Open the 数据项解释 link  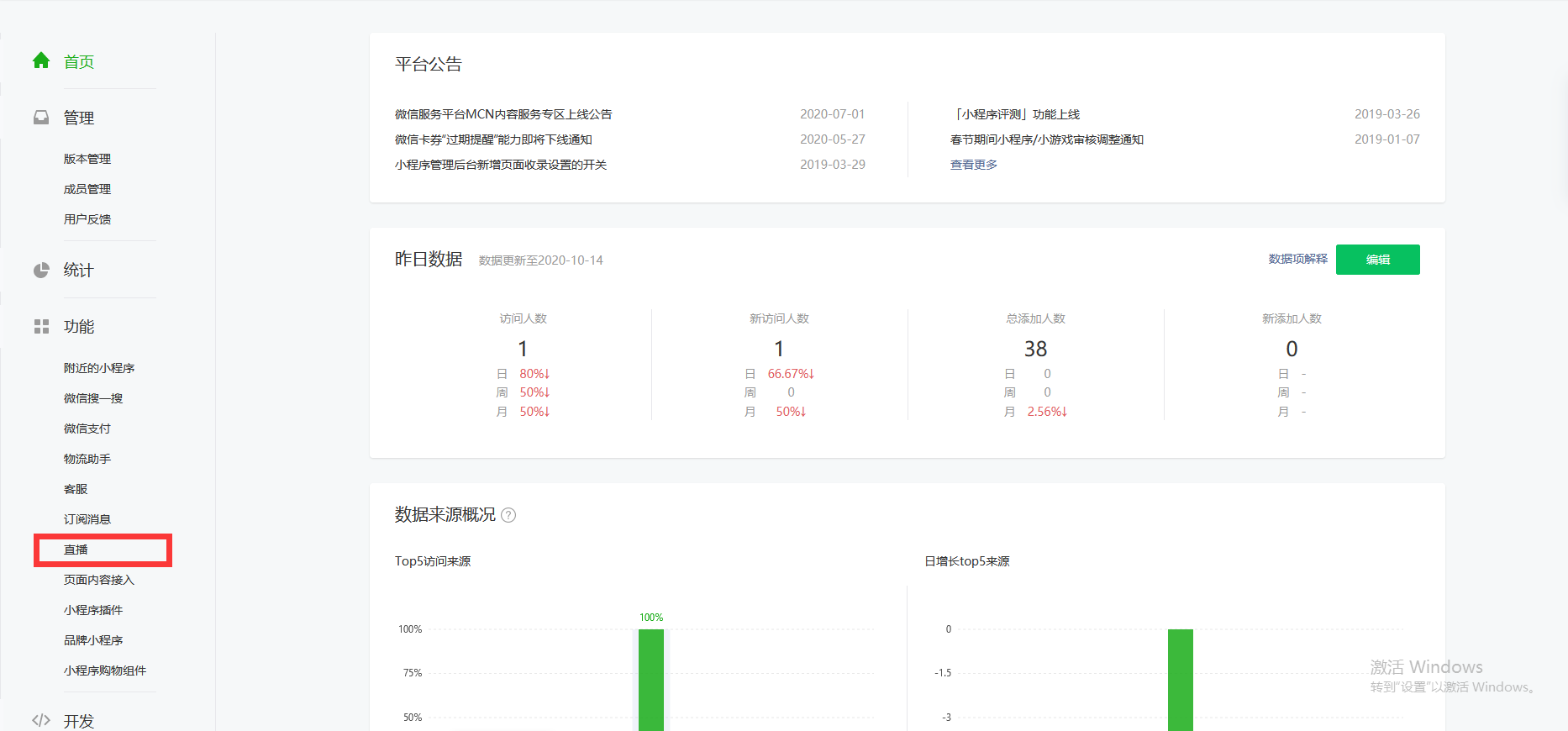[x=1298, y=259]
